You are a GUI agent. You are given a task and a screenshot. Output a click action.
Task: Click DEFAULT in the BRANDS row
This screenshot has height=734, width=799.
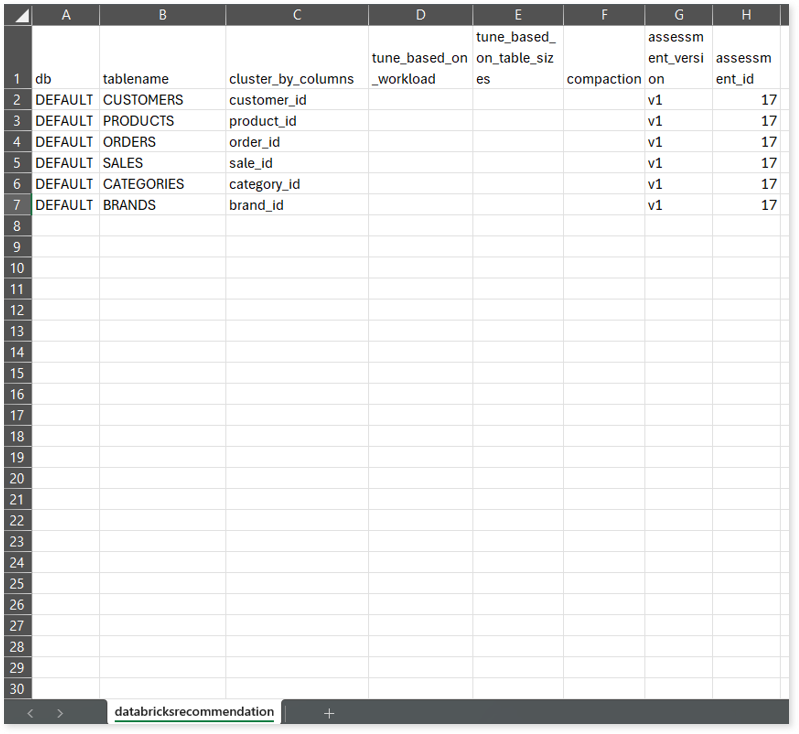[66, 204]
